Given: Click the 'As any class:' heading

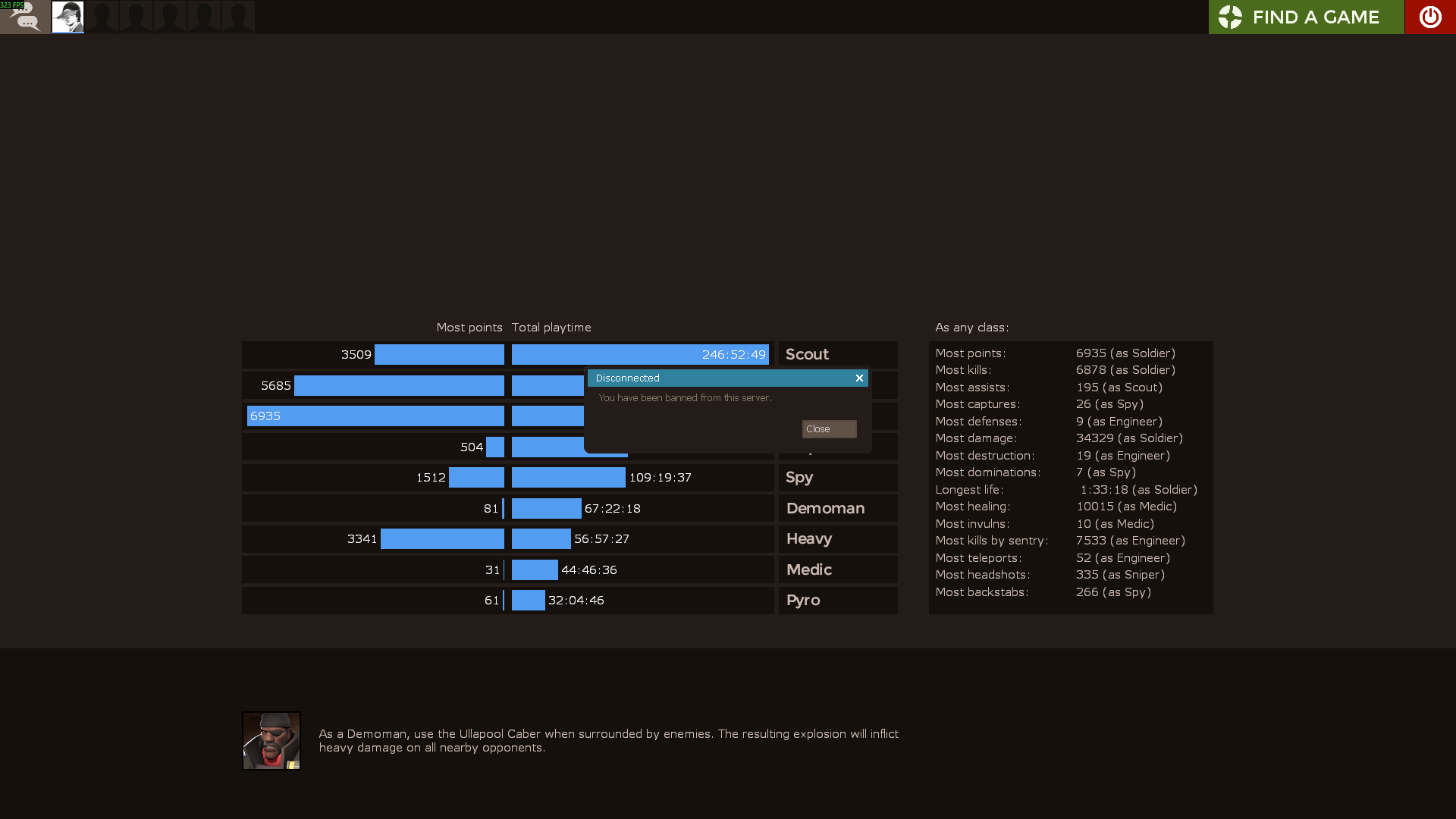Looking at the screenshot, I should (971, 328).
